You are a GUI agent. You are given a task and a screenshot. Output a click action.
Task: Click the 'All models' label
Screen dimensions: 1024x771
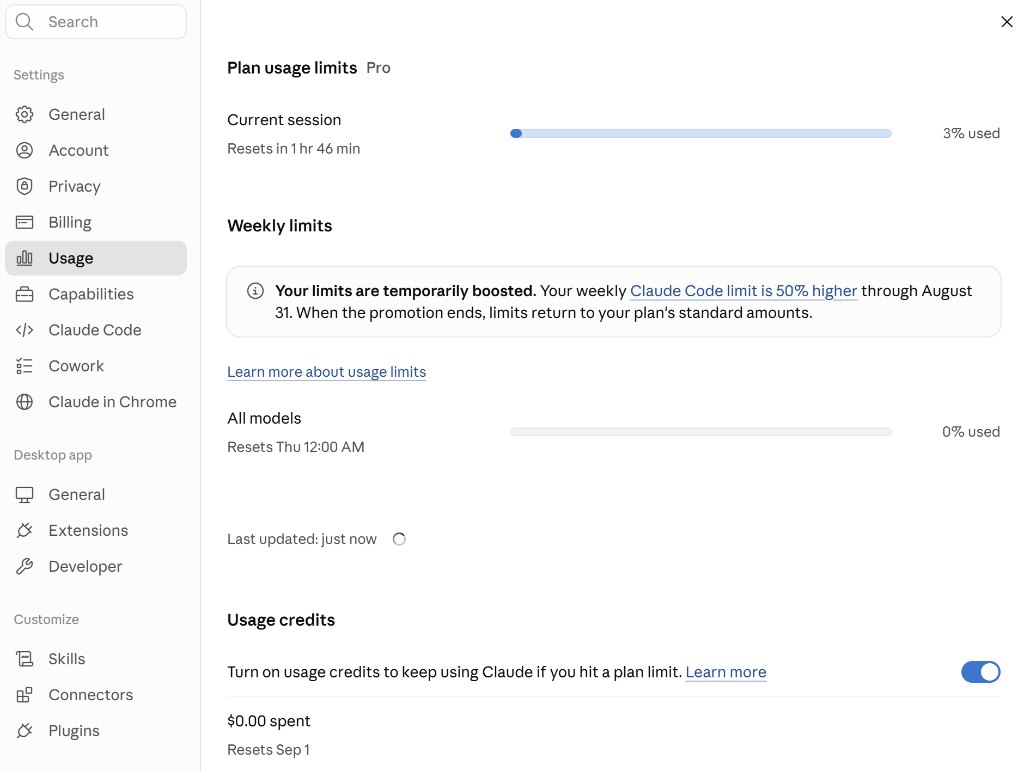[x=264, y=418]
